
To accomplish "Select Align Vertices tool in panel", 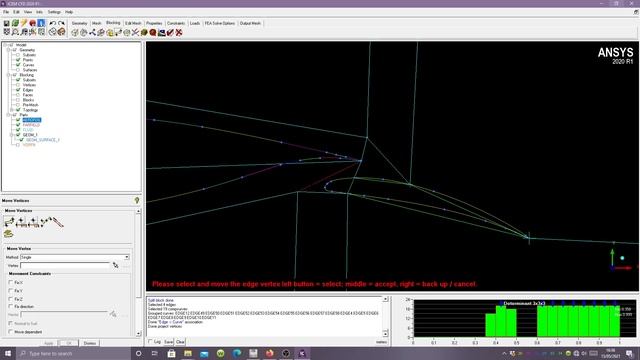I will click(33, 222).
